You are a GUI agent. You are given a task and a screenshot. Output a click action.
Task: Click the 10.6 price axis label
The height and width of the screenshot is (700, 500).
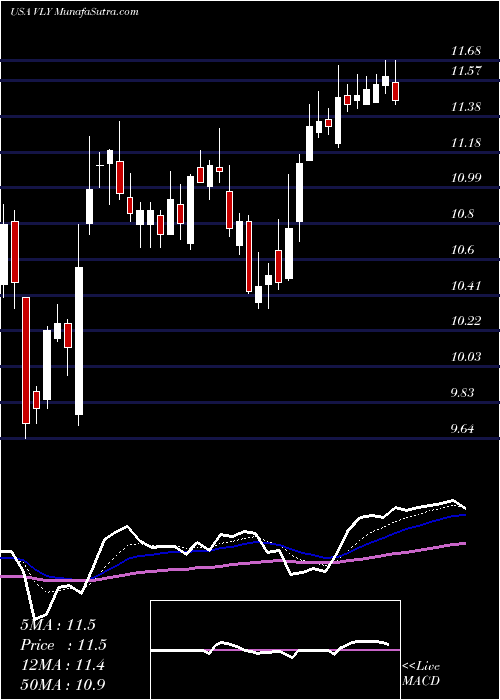463,250
